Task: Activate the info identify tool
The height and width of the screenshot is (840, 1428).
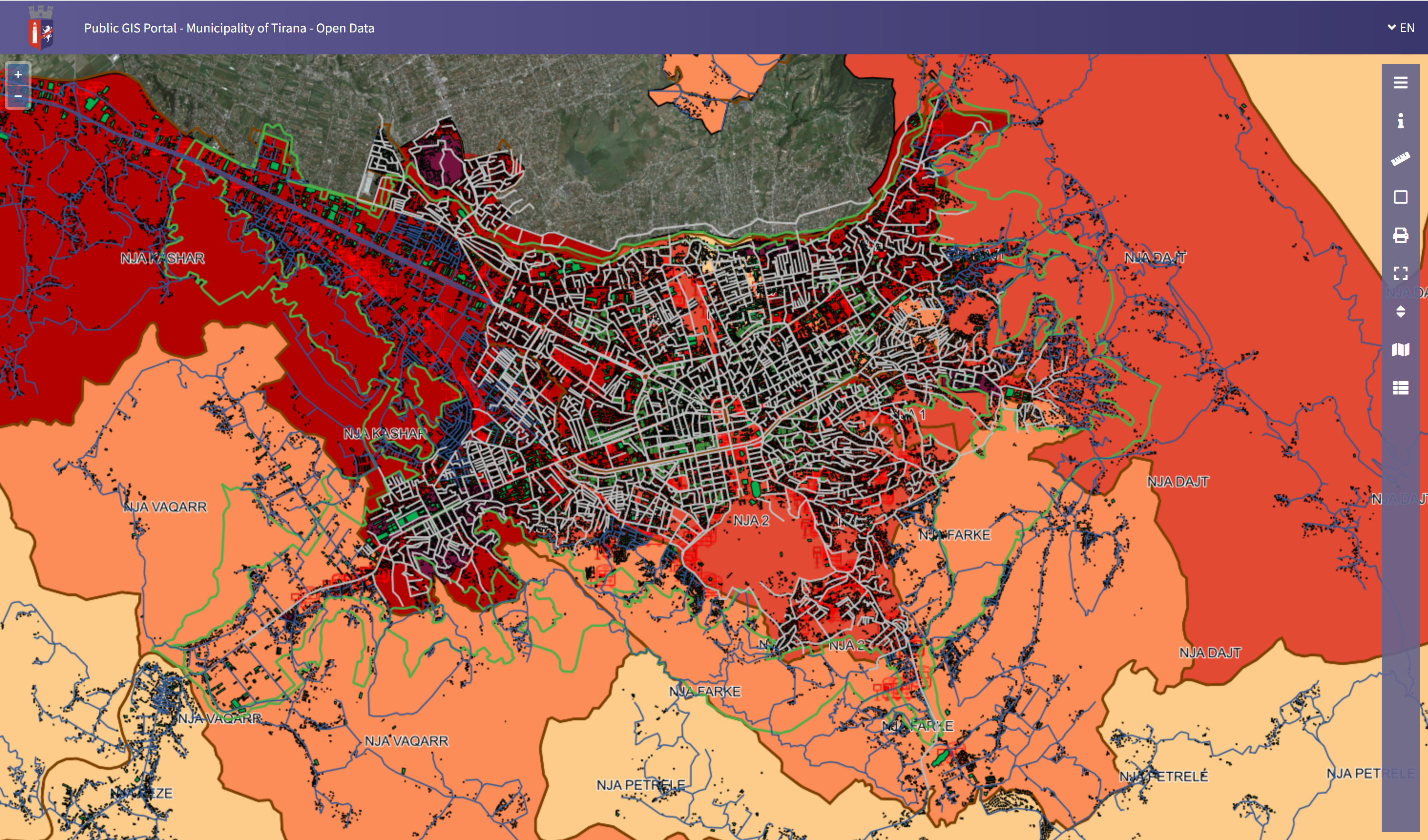Action: pyautogui.click(x=1400, y=121)
